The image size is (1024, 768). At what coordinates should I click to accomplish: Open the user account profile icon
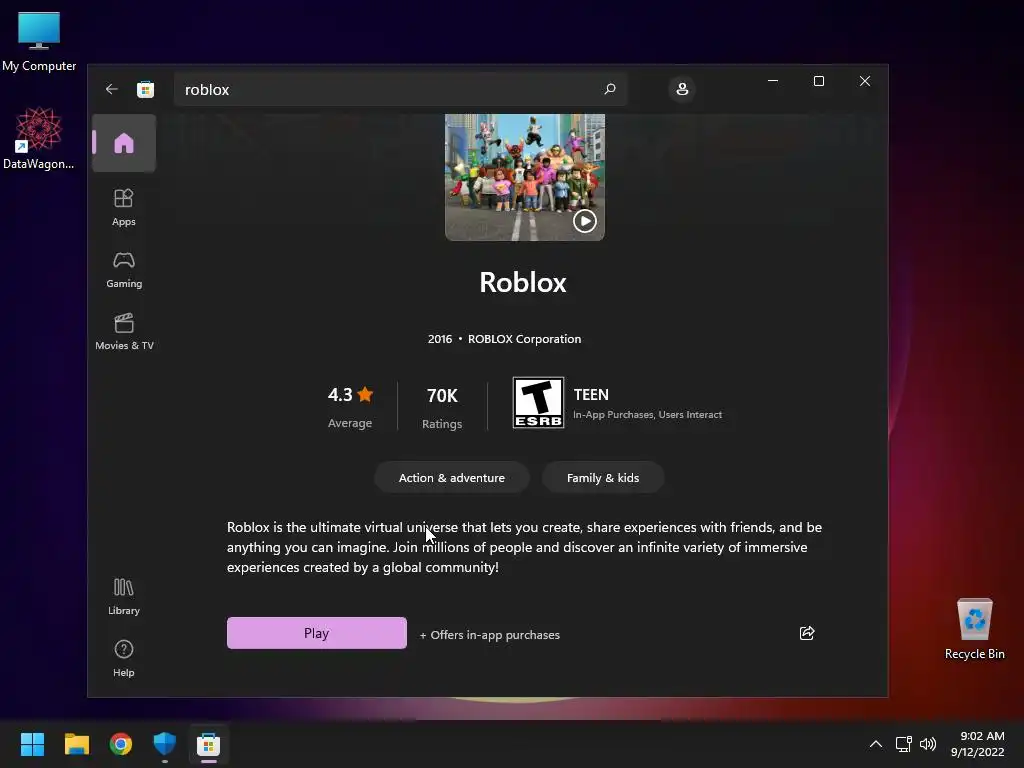pyautogui.click(x=682, y=89)
